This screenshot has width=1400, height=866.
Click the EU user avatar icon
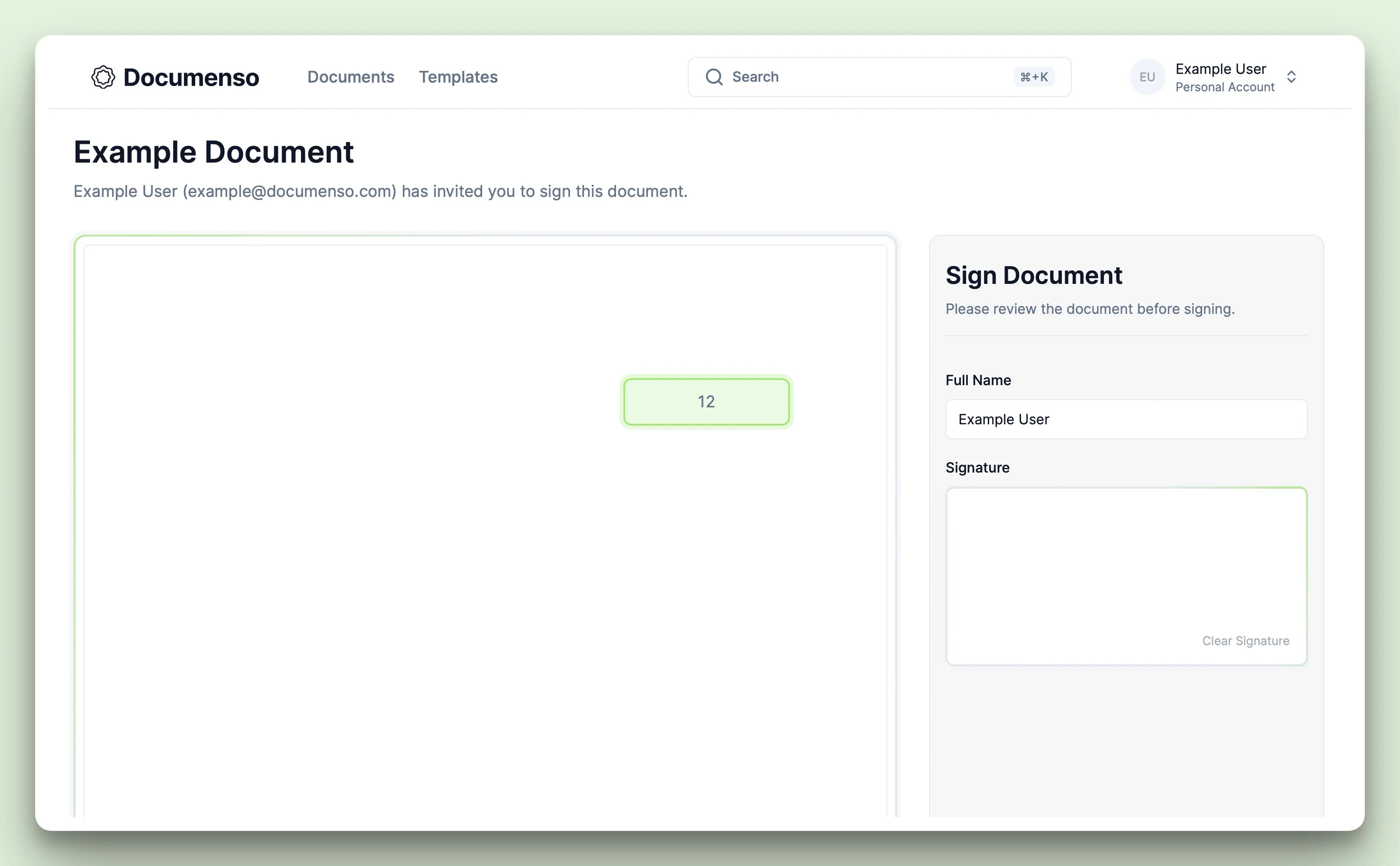(x=1148, y=77)
